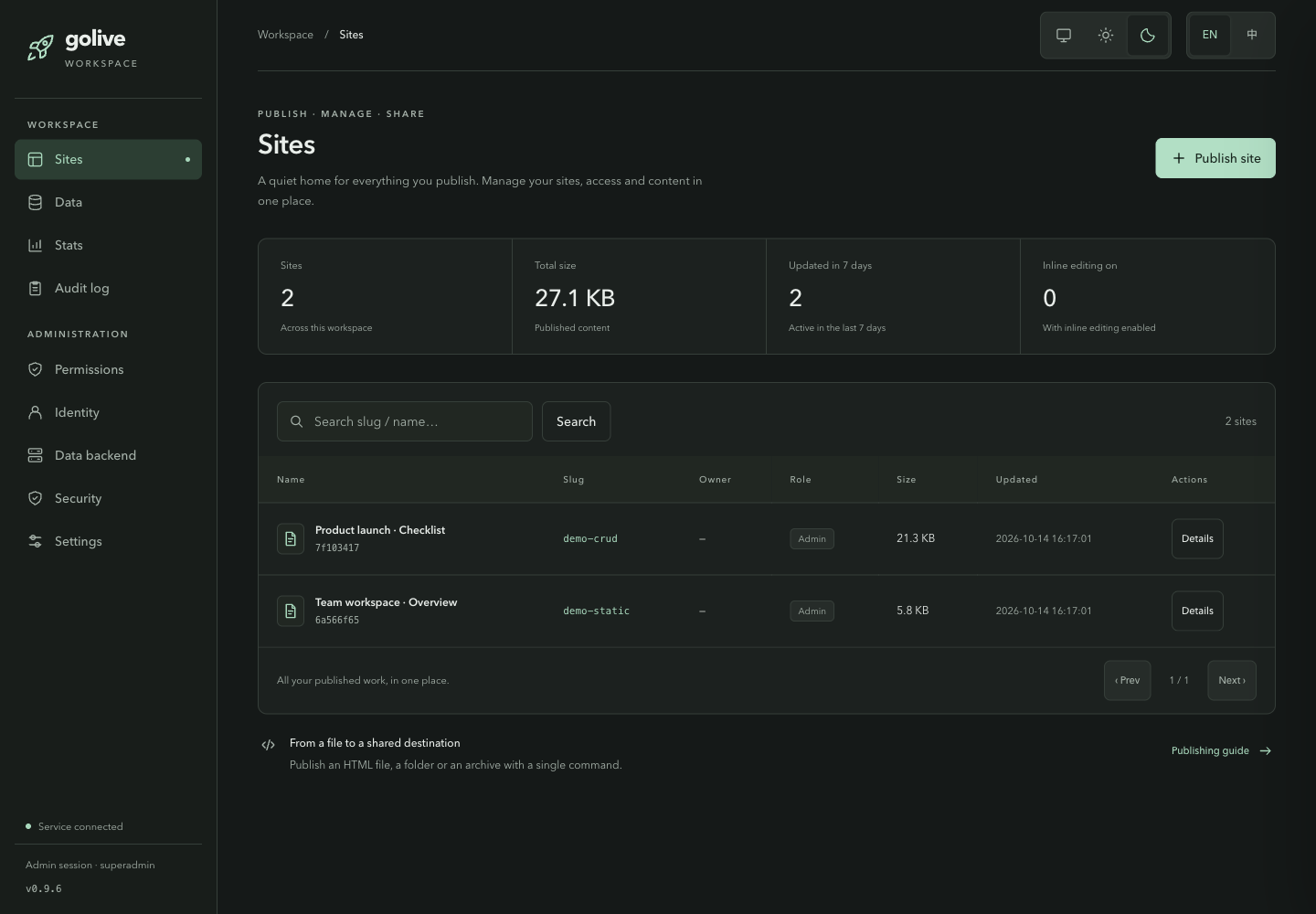The width and height of the screenshot is (1316, 914).
Task: Click the Permissions shield icon
Action: click(x=36, y=369)
